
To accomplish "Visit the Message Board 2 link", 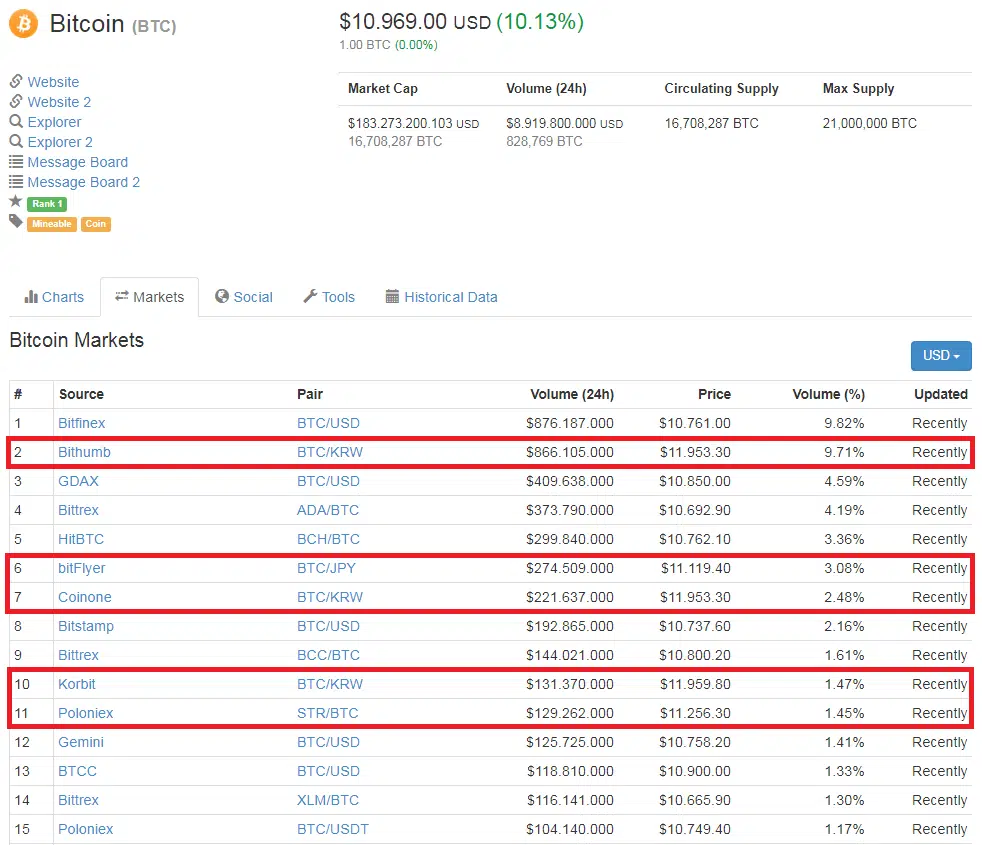I will [84, 182].
